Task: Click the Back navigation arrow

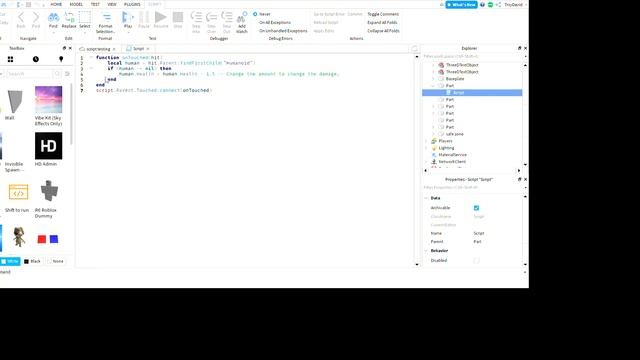Action: click(21, 17)
